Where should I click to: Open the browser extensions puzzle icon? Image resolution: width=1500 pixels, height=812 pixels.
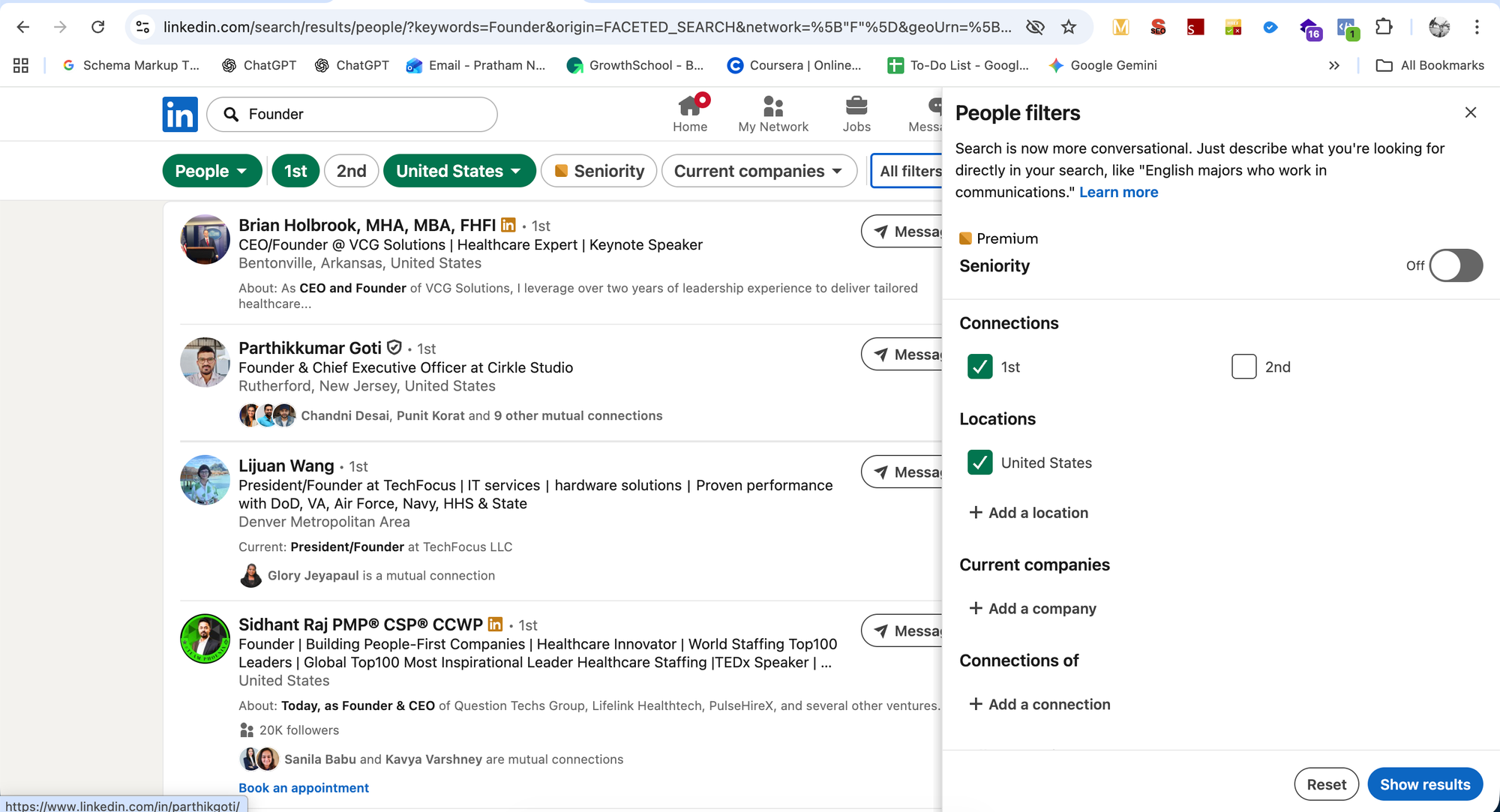[1384, 27]
